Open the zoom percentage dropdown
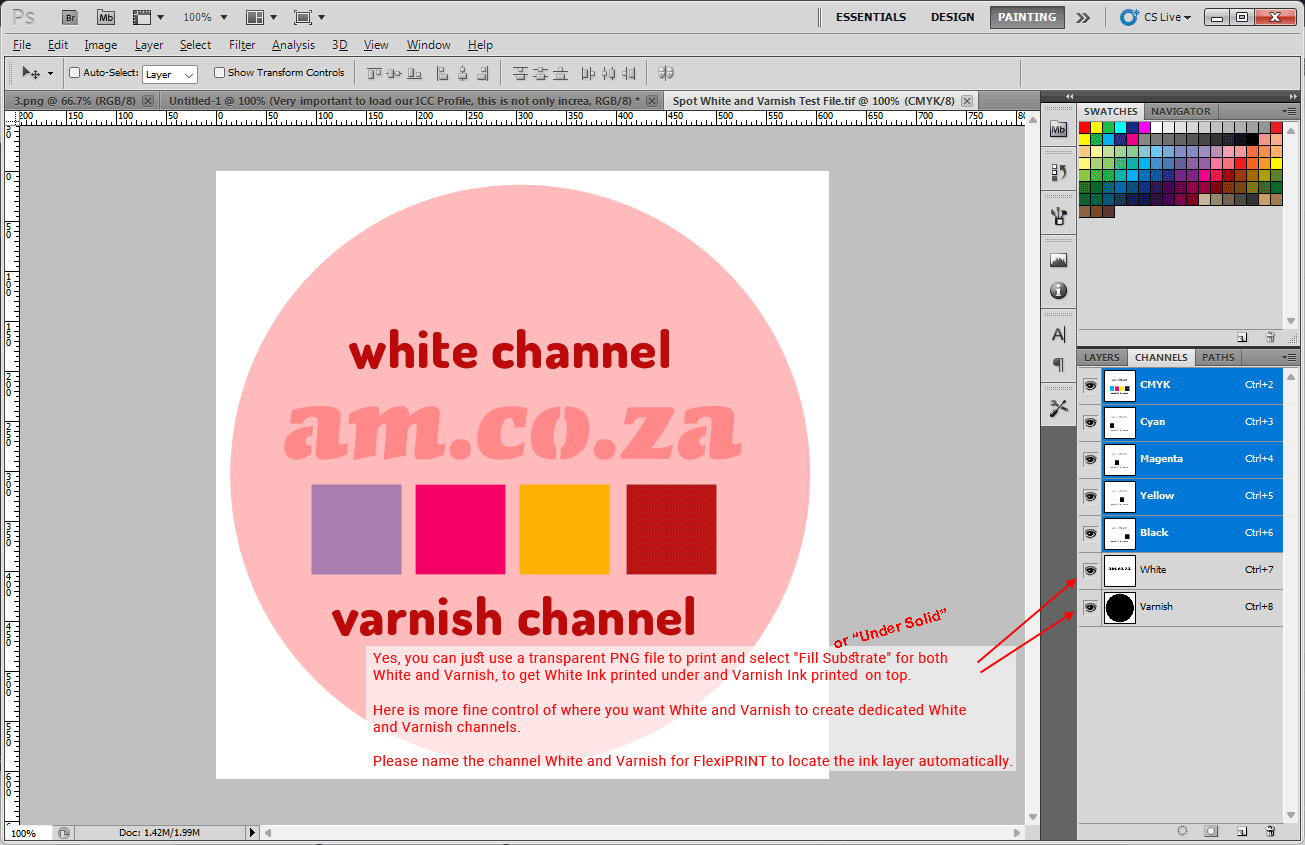This screenshot has height=845, width=1305. point(204,16)
